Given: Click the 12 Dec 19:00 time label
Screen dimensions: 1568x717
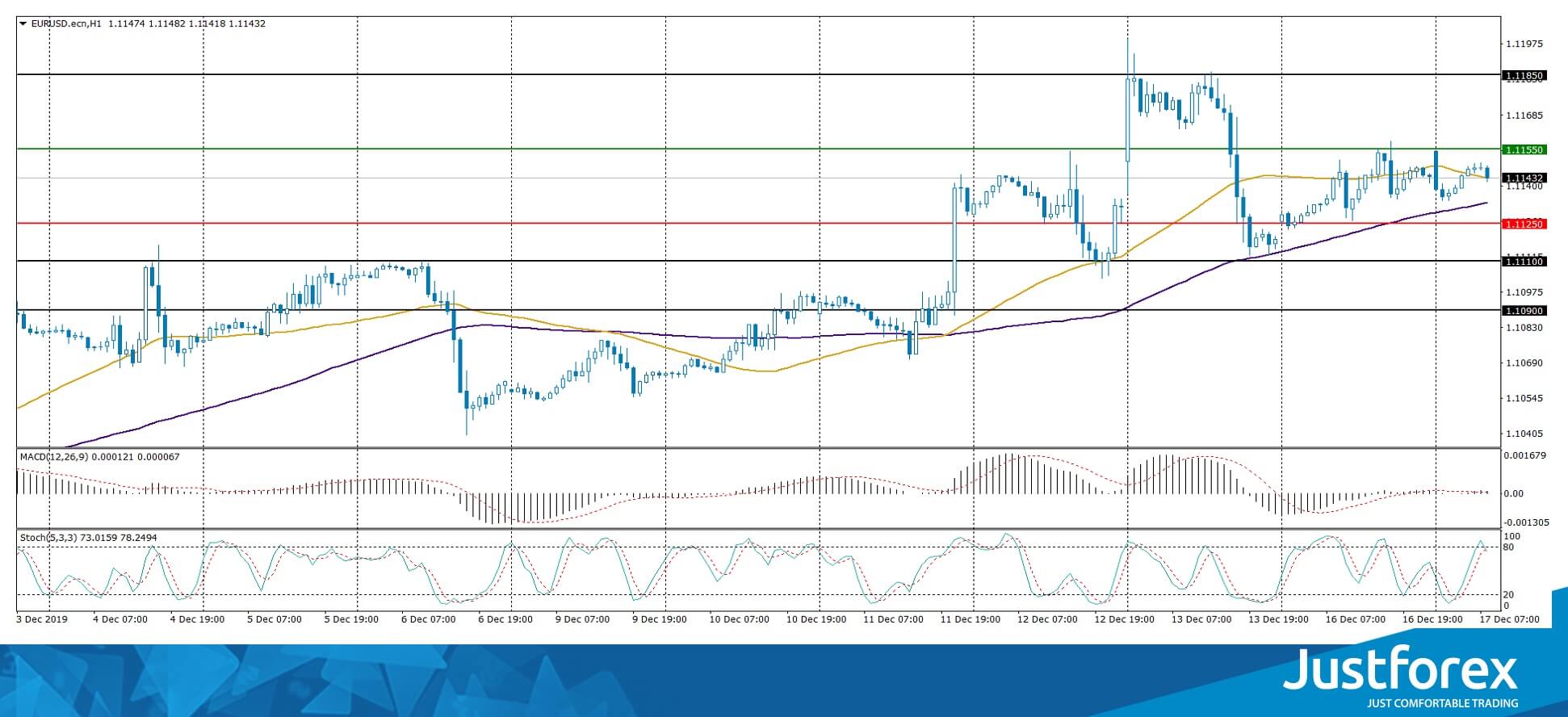Looking at the screenshot, I should [x=1125, y=620].
